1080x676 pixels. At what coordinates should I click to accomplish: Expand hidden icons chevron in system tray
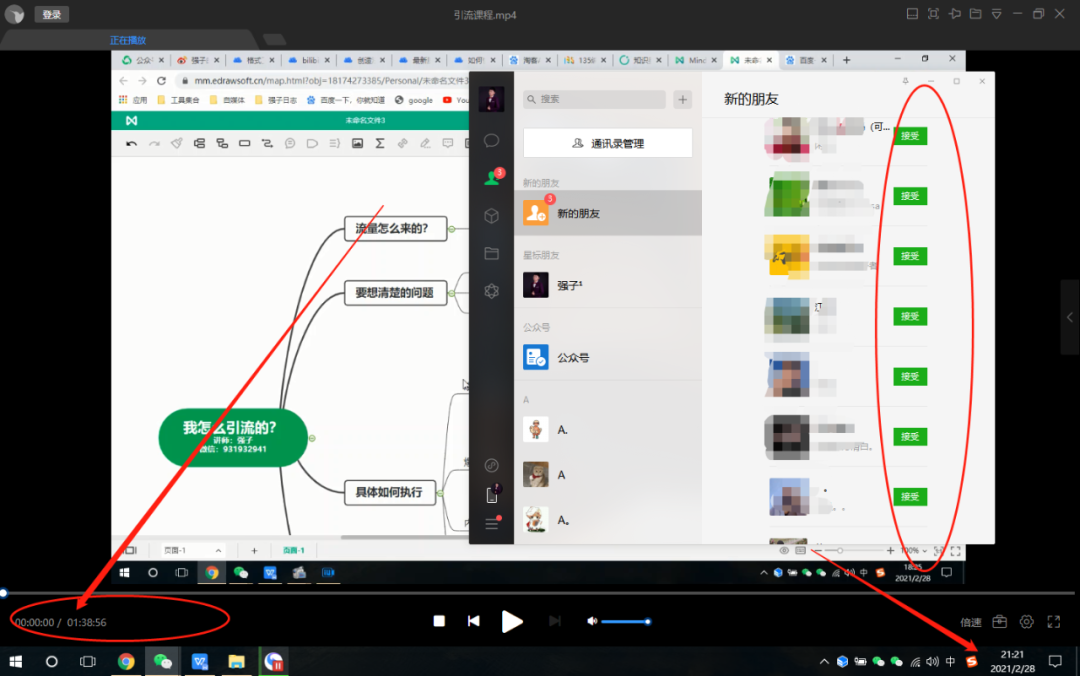click(824, 661)
